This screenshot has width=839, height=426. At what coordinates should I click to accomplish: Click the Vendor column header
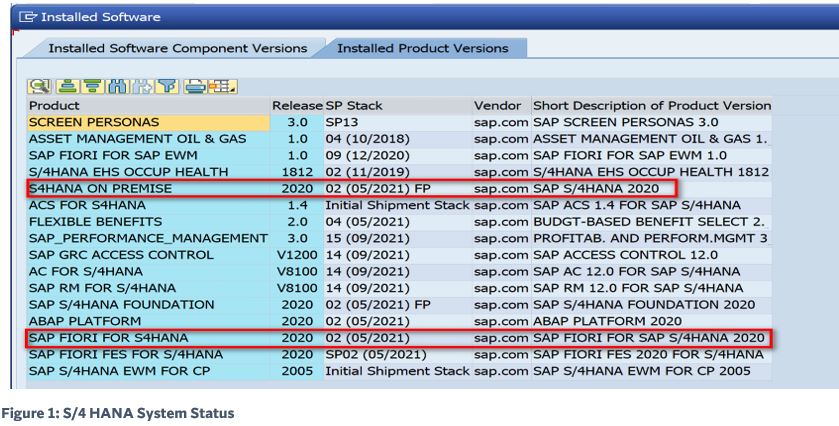tap(501, 105)
